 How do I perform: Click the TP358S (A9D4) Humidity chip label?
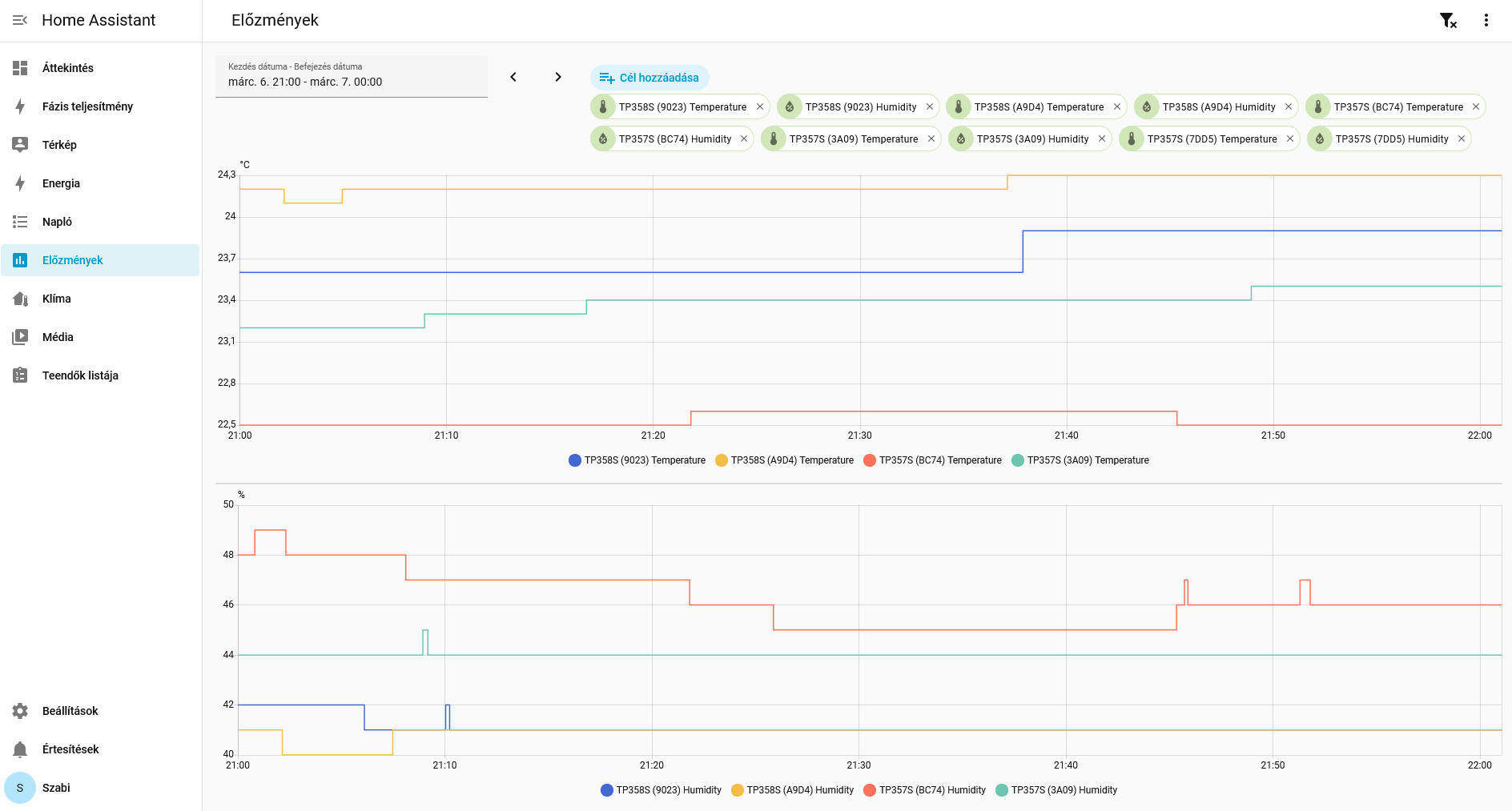tap(1219, 107)
